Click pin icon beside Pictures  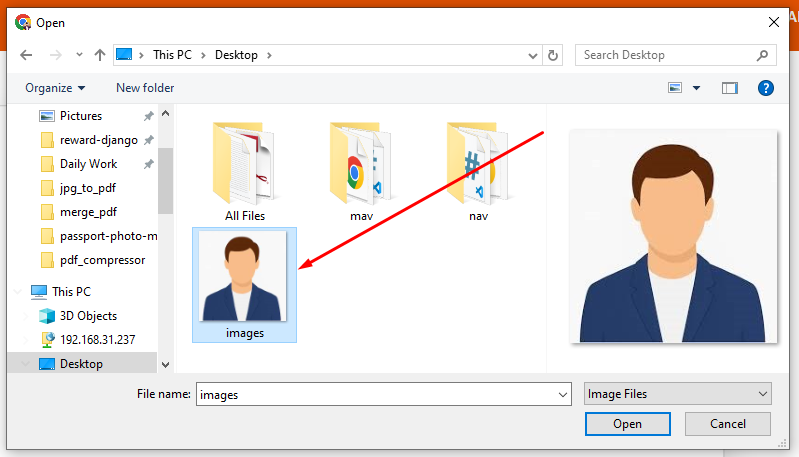(148, 116)
